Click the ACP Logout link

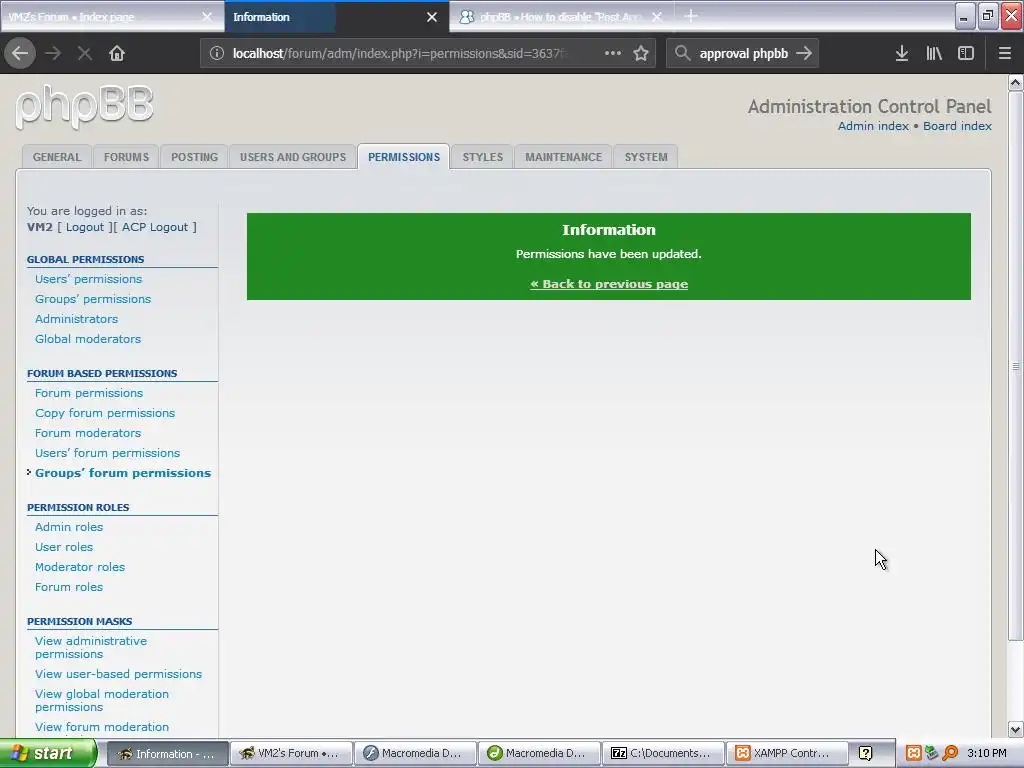pos(155,227)
